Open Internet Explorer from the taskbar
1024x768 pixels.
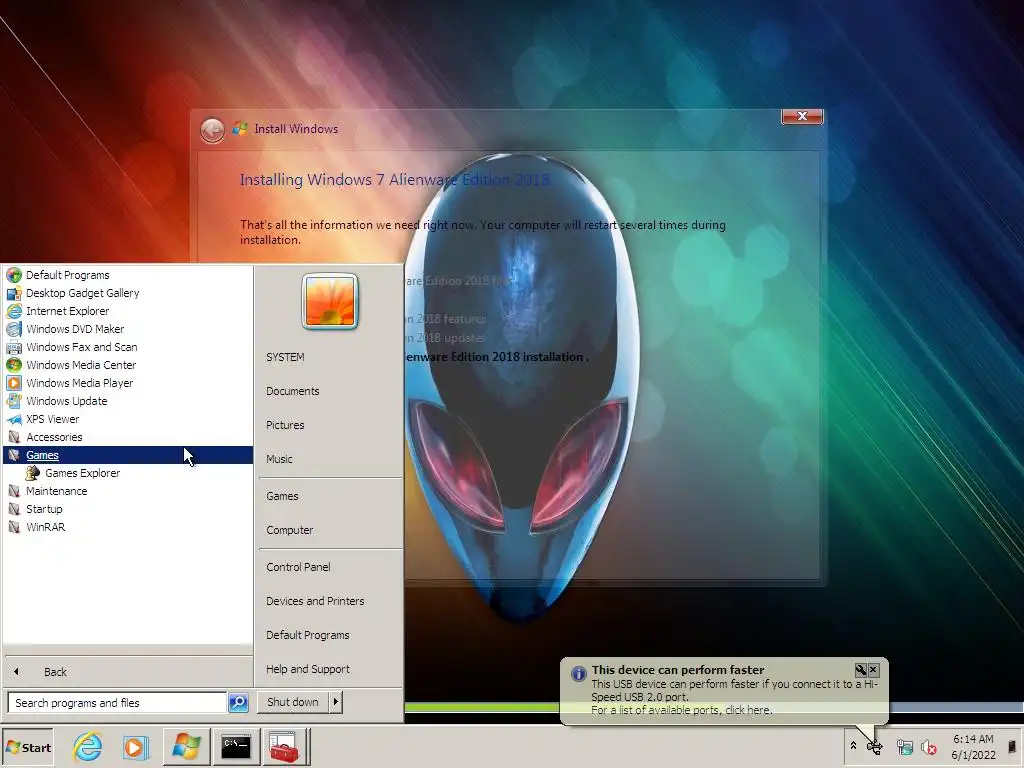pyautogui.click(x=88, y=746)
